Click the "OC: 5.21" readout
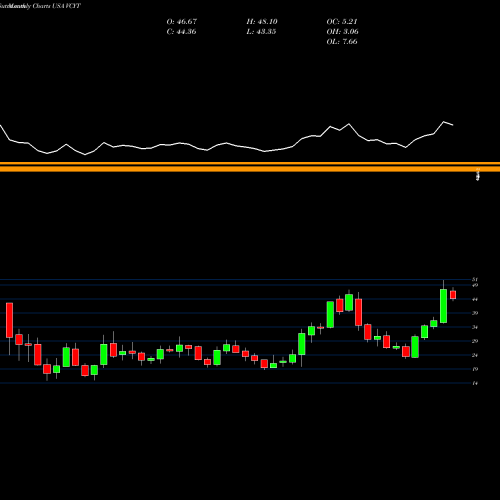500x500 pixels. pos(342,22)
